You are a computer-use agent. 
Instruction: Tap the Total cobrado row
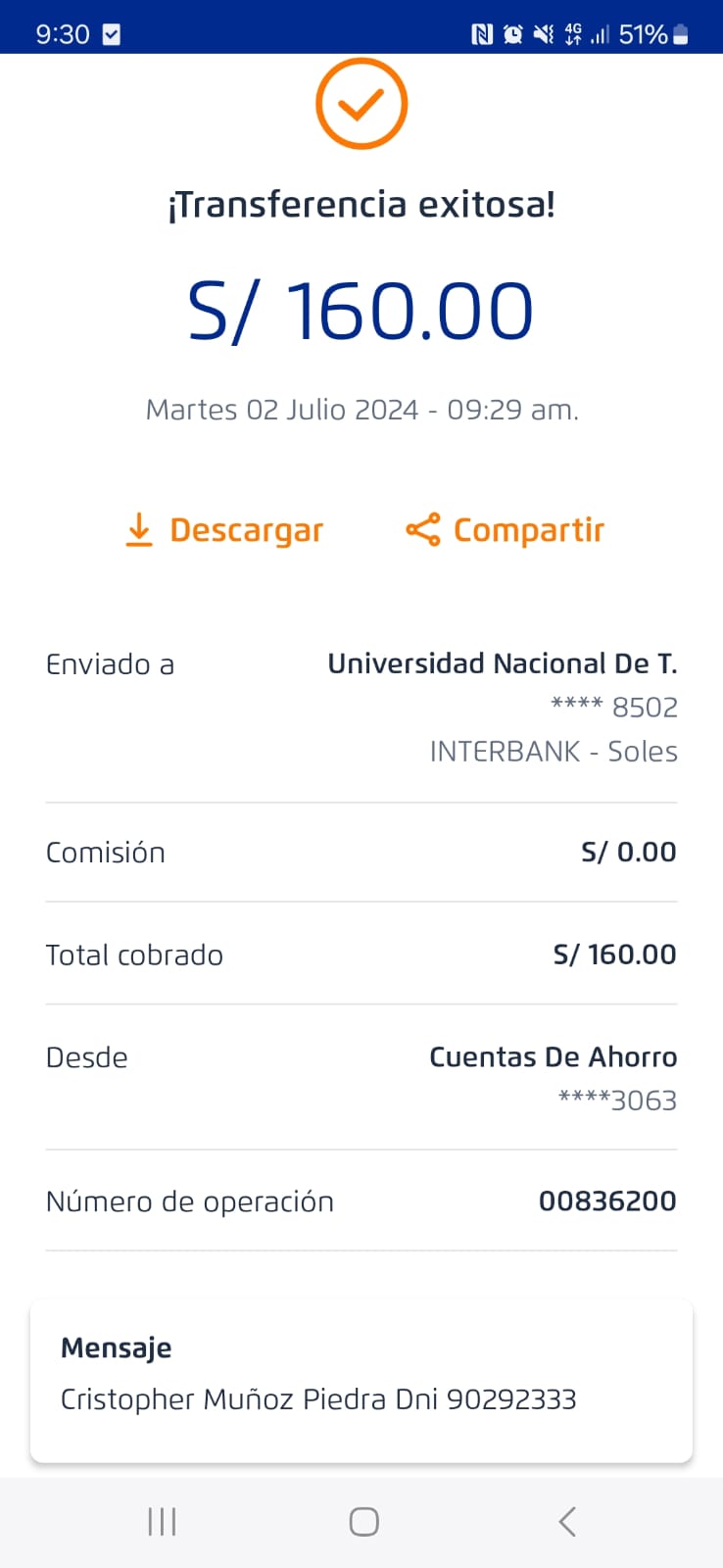click(361, 954)
